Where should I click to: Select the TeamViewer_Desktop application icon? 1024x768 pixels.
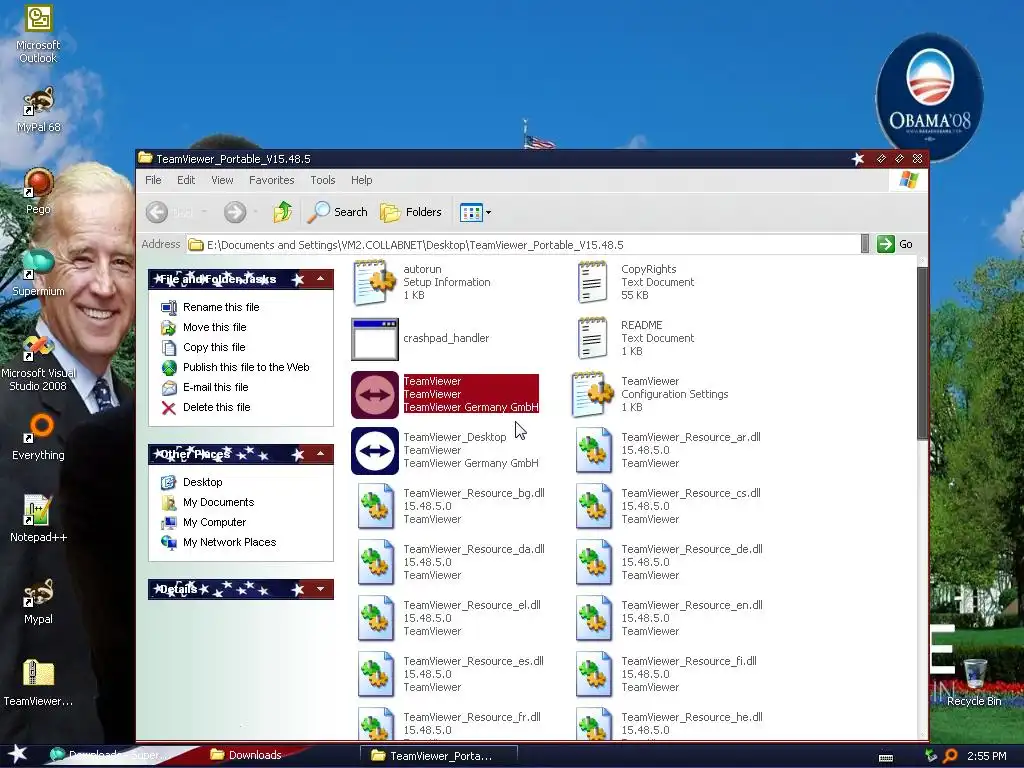375,451
